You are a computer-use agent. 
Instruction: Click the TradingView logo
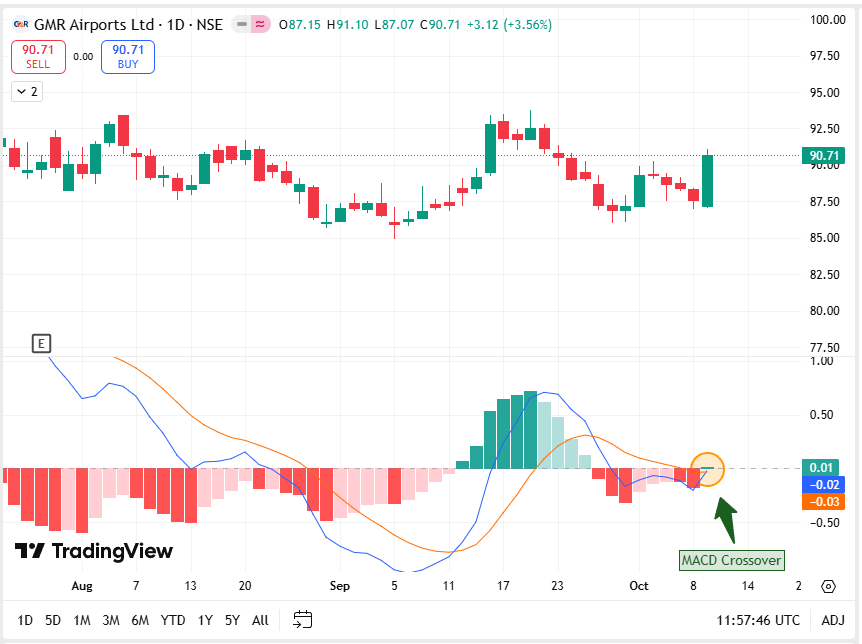[94, 551]
